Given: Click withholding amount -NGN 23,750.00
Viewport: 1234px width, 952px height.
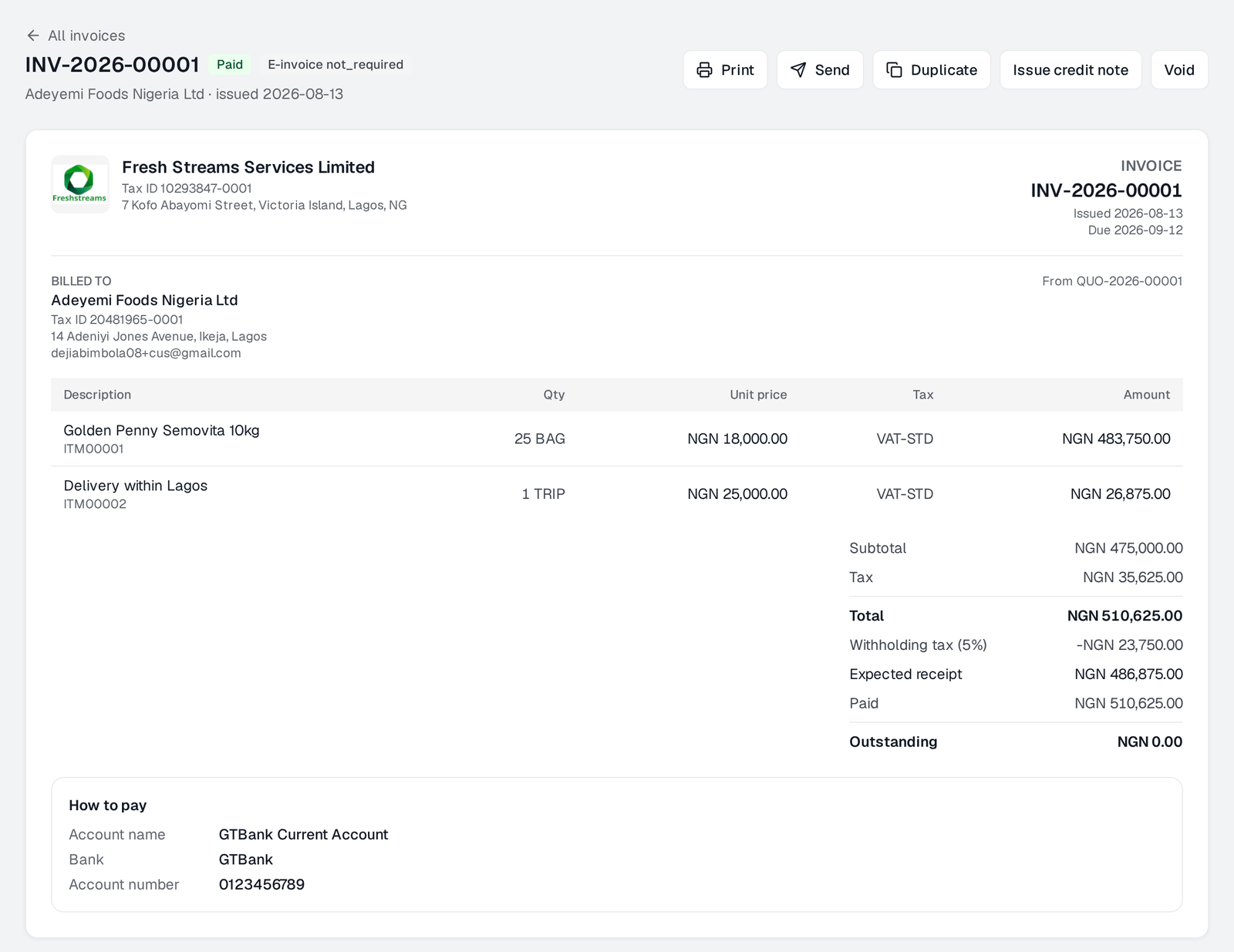Looking at the screenshot, I should coord(1130,646).
